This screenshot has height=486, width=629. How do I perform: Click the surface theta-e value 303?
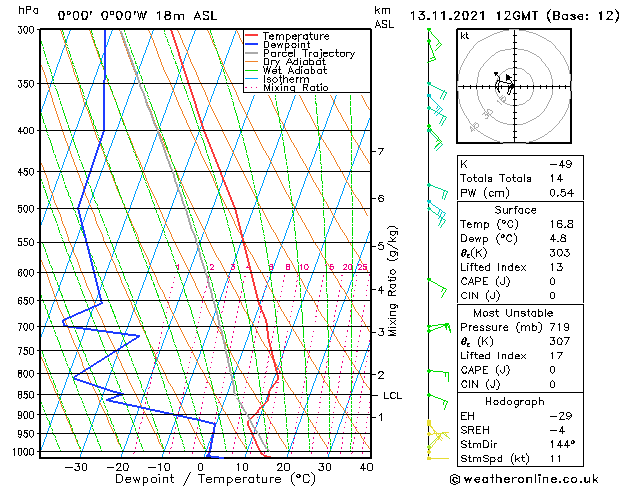click(x=560, y=253)
